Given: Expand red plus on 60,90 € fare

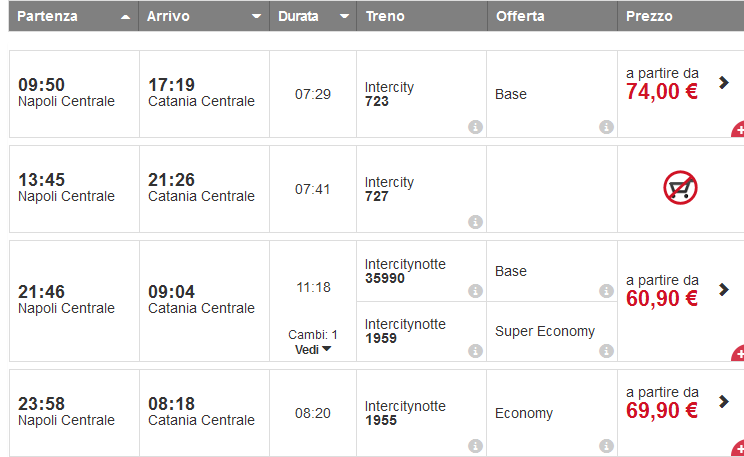Looking at the screenshot, I should (x=738, y=354).
